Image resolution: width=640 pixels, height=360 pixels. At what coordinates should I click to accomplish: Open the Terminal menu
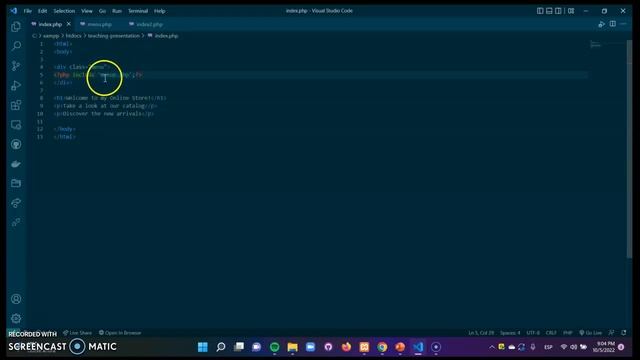138,11
